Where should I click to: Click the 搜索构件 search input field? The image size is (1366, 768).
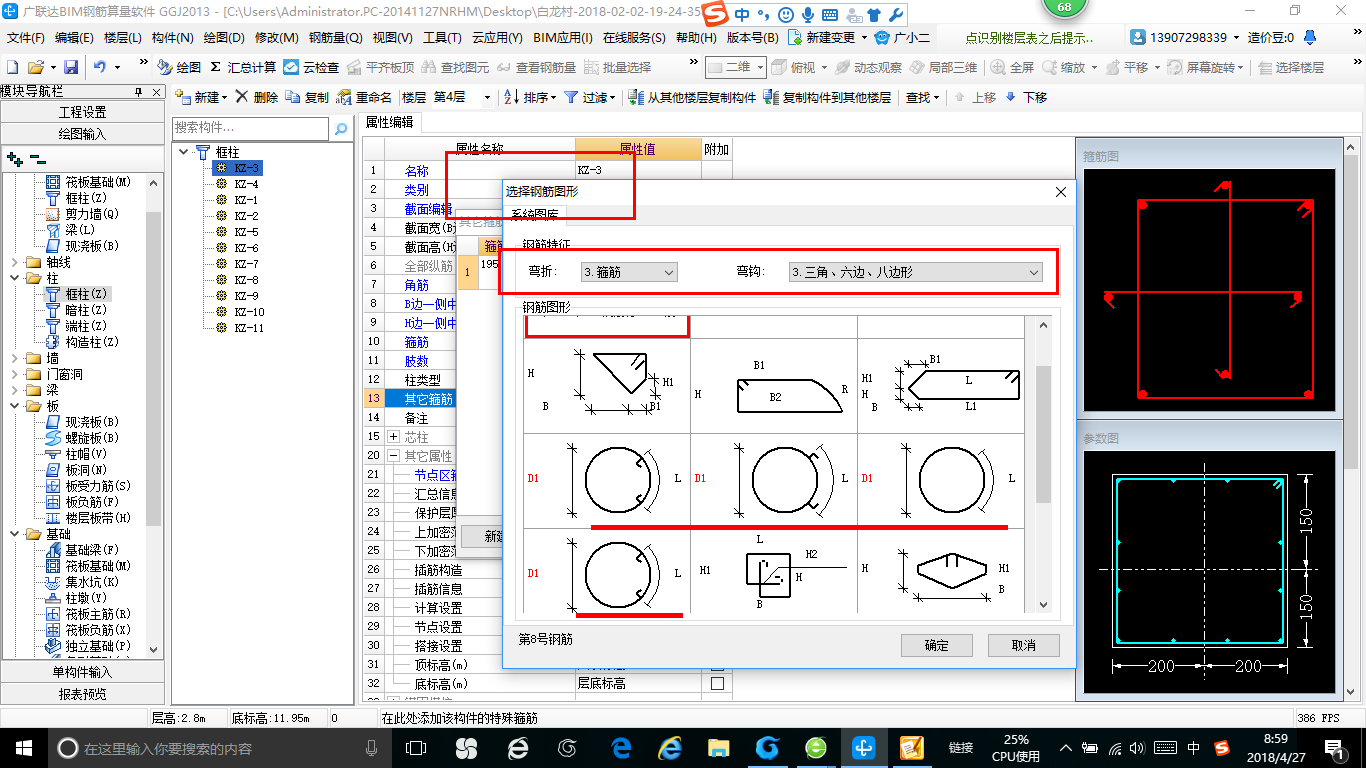[250, 128]
